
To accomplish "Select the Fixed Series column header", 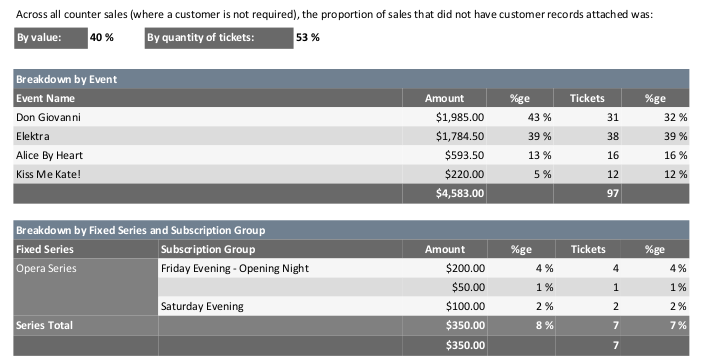I will 86,249.
